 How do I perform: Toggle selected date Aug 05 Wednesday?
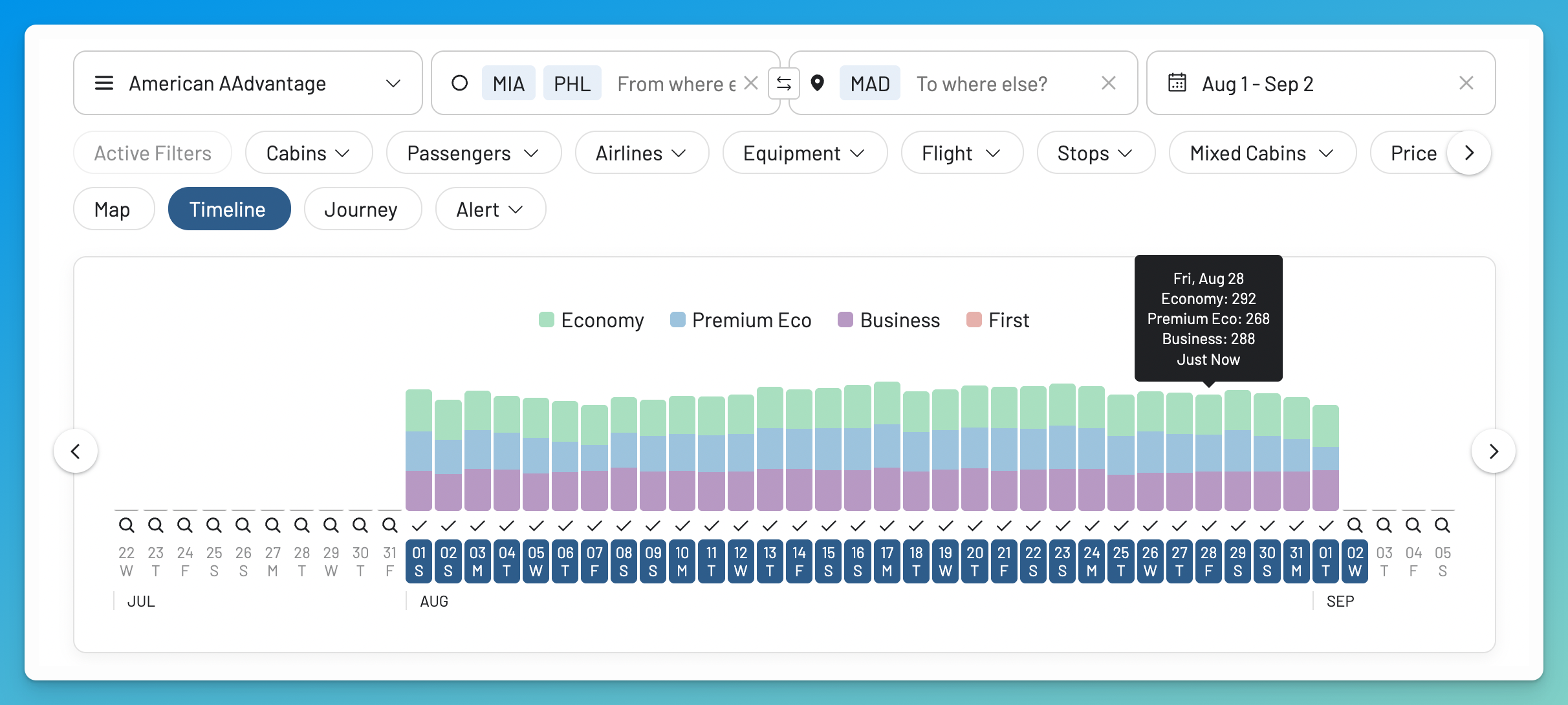point(536,561)
